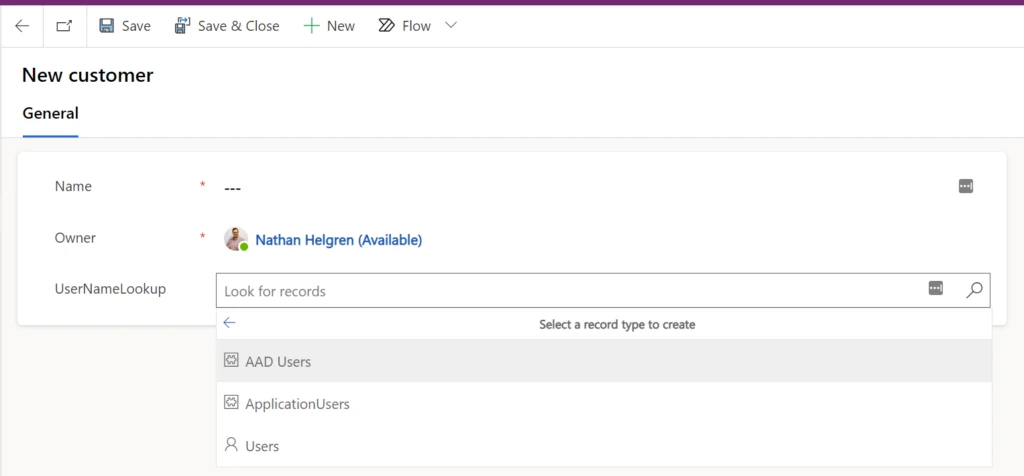The width and height of the screenshot is (1024, 476).
Task: Open the UserNameLookup field options icon
Action: (x=936, y=288)
